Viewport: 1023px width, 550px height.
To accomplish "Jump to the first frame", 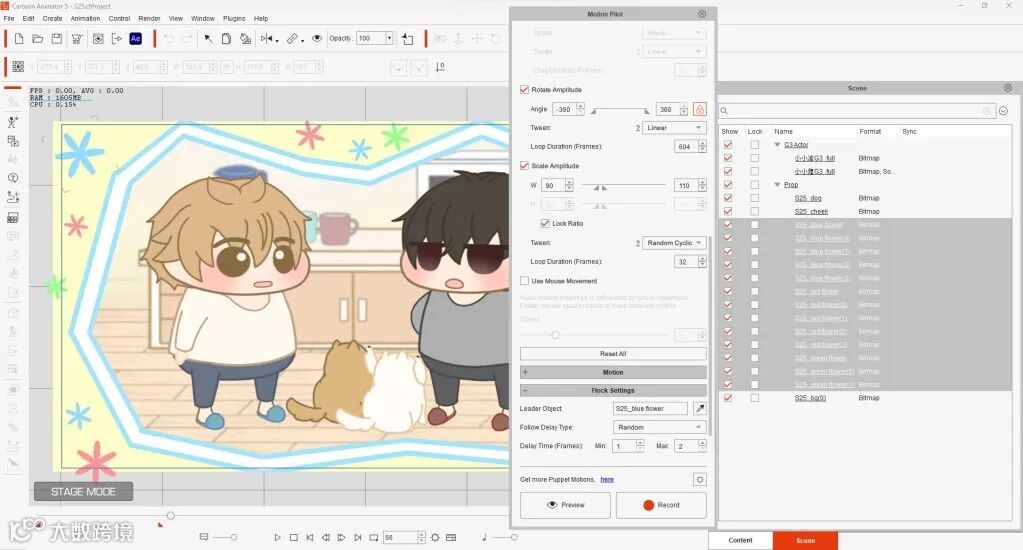I will point(310,538).
